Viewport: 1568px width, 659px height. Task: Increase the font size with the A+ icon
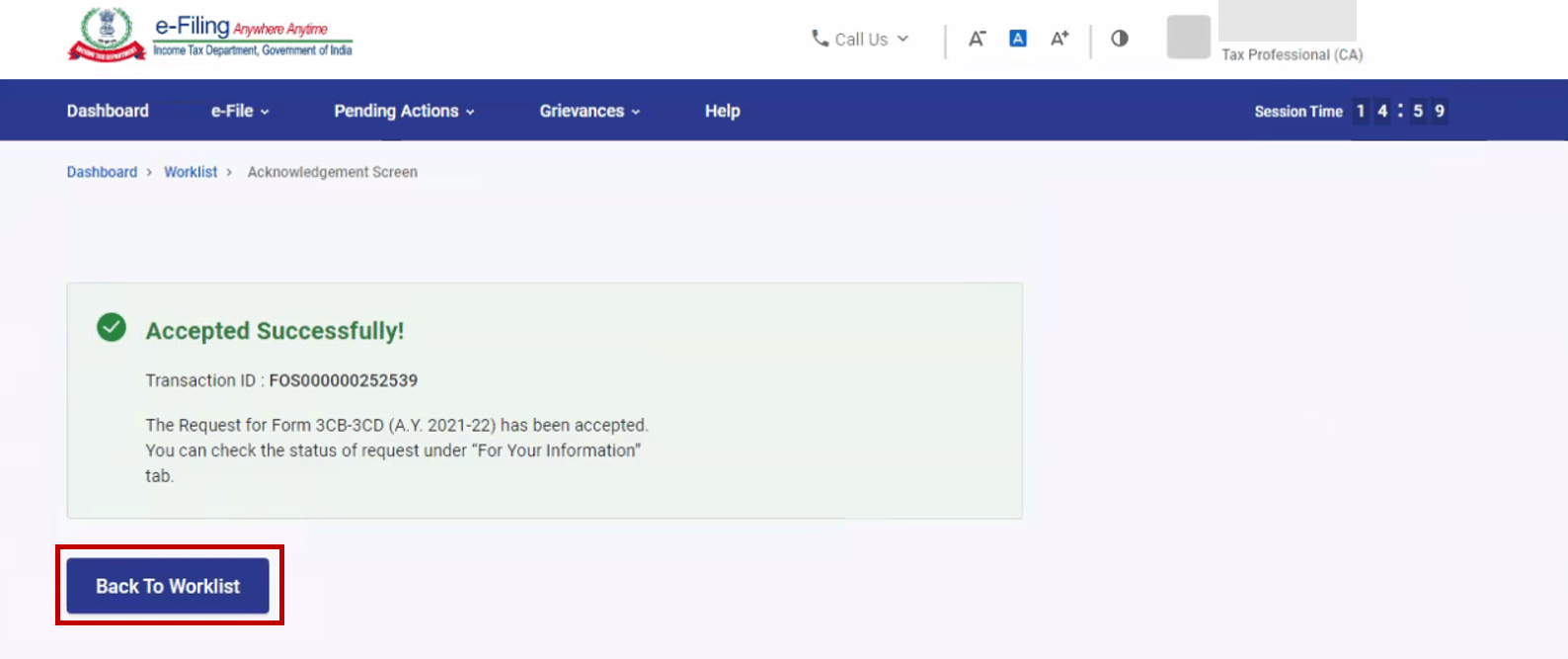pyautogui.click(x=1059, y=39)
